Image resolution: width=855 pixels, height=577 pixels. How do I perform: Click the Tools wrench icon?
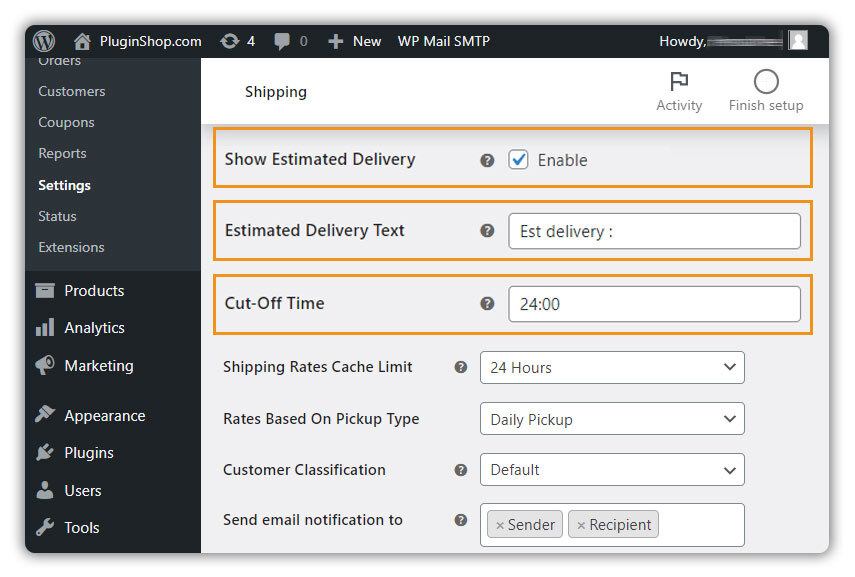coord(45,527)
